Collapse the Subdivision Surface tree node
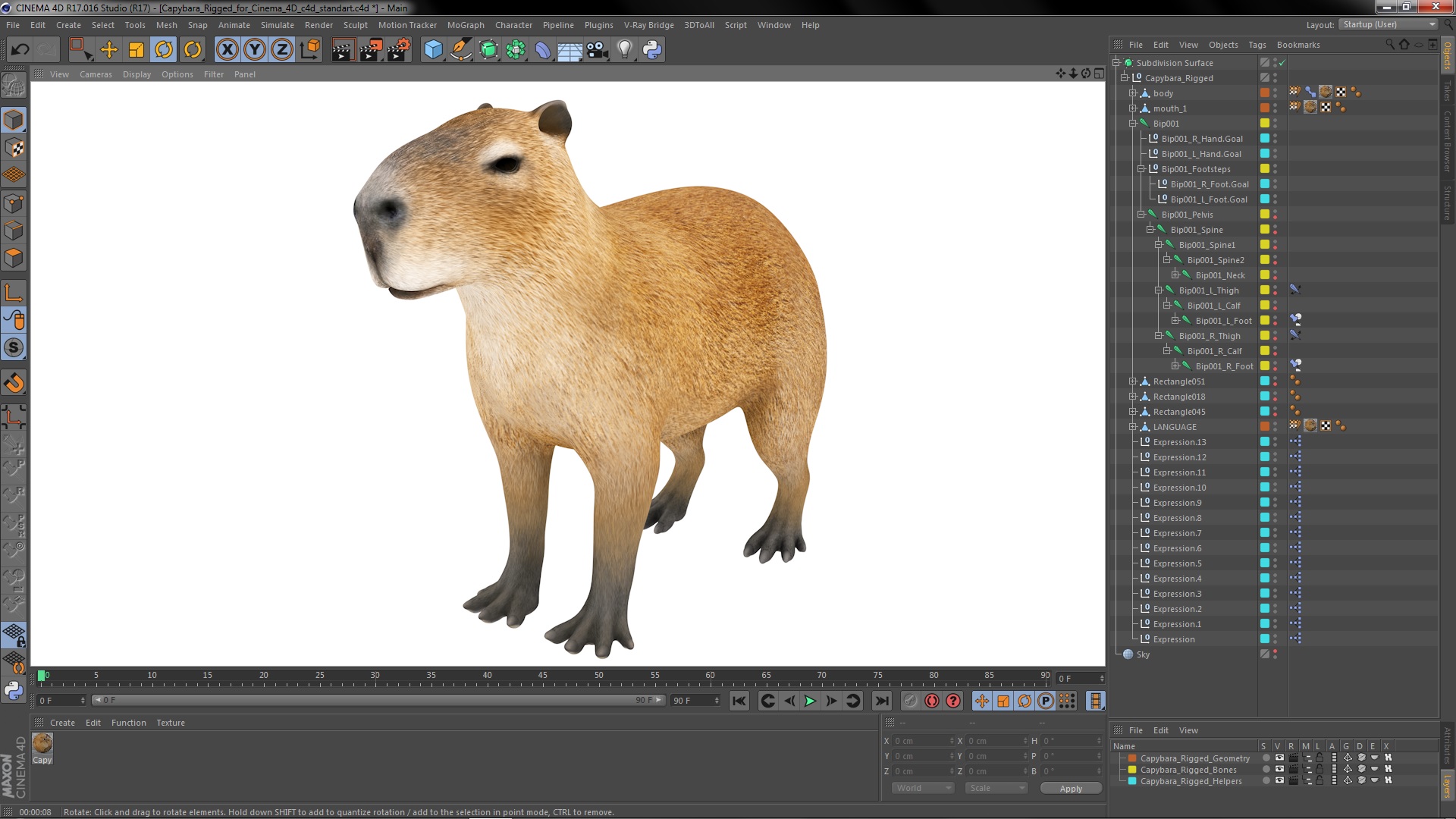This screenshot has width=1456, height=819. 1116,63
